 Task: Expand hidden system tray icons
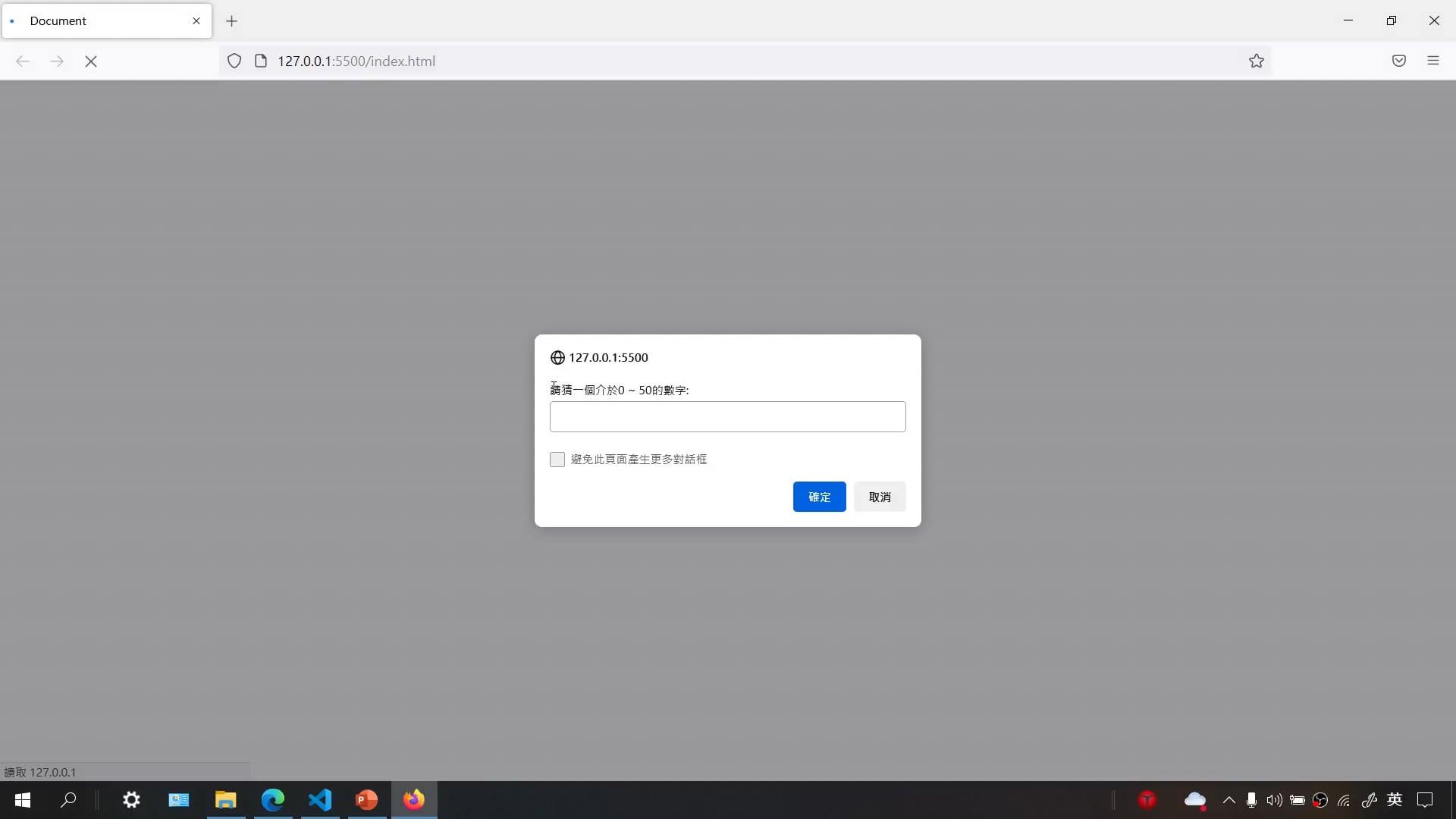(1228, 800)
